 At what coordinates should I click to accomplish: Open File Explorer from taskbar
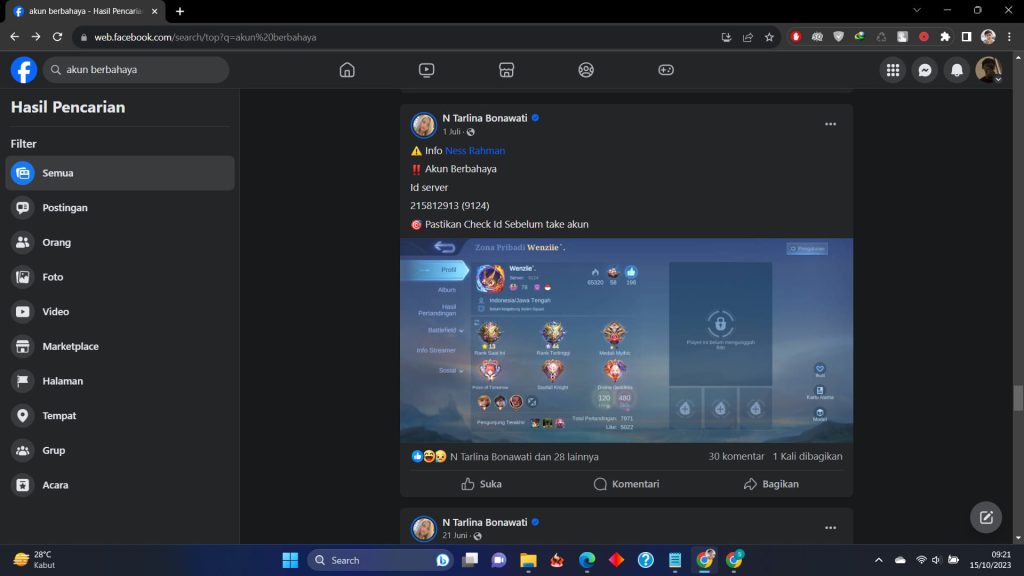point(528,560)
